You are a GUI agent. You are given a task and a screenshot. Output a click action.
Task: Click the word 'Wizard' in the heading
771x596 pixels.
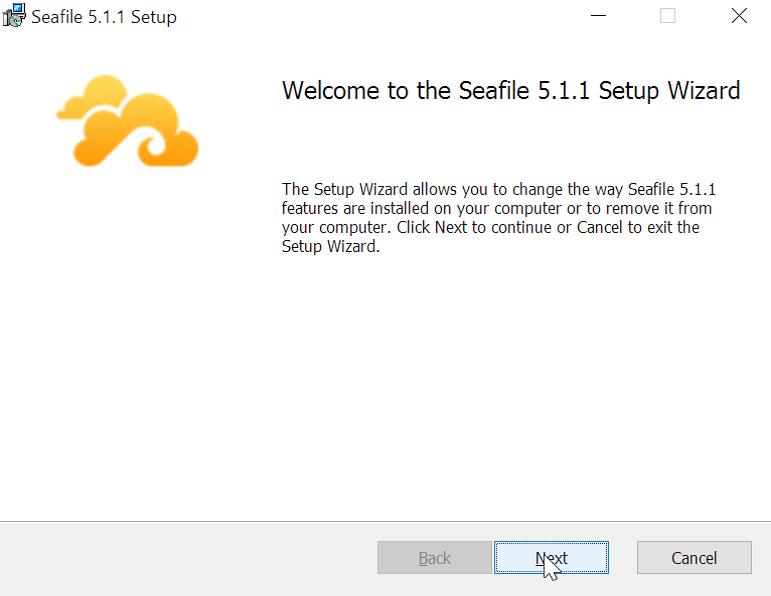(704, 90)
